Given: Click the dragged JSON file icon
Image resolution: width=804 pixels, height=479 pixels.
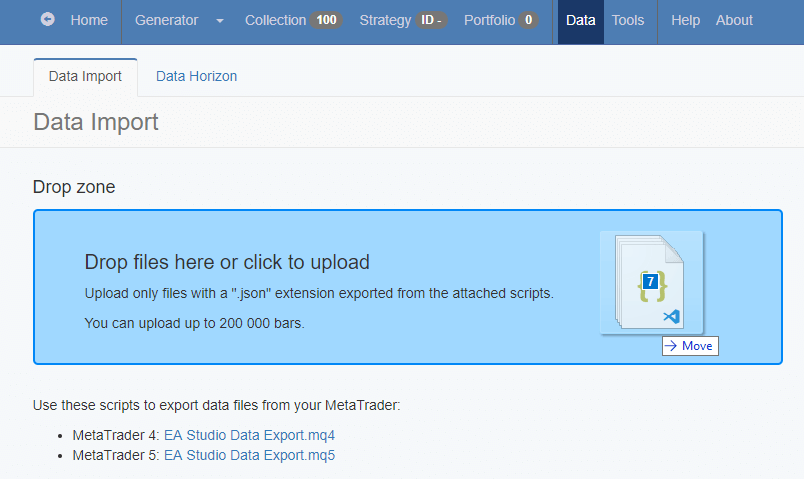Looking at the screenshot, I should [652, 284].
